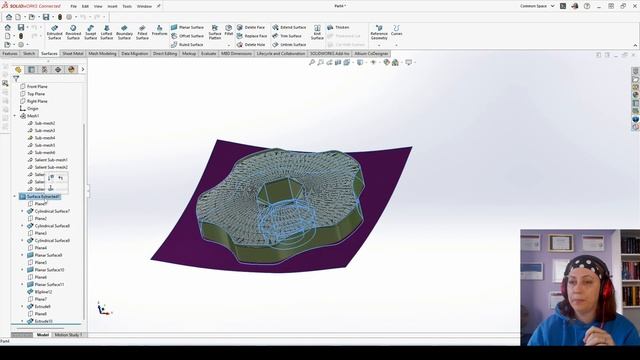Click the Planar Surface tool
The image size is (640, 360).
(x=187, y=27)
